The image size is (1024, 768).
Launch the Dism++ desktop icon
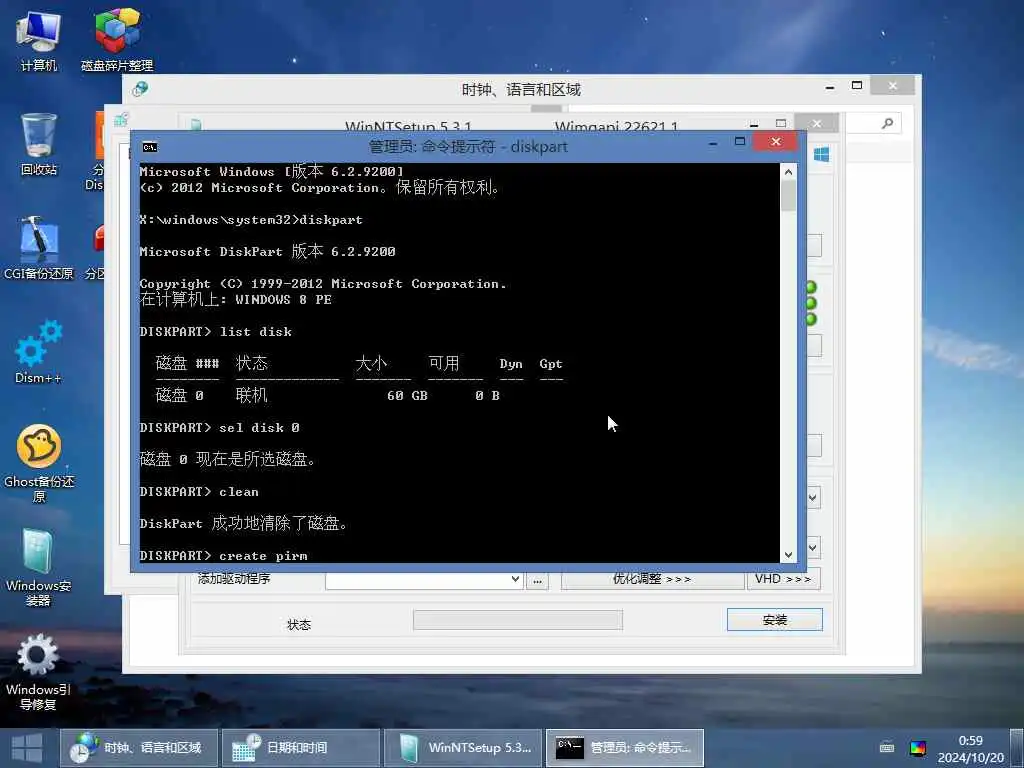pyautogui.click(x=39, y=351)
